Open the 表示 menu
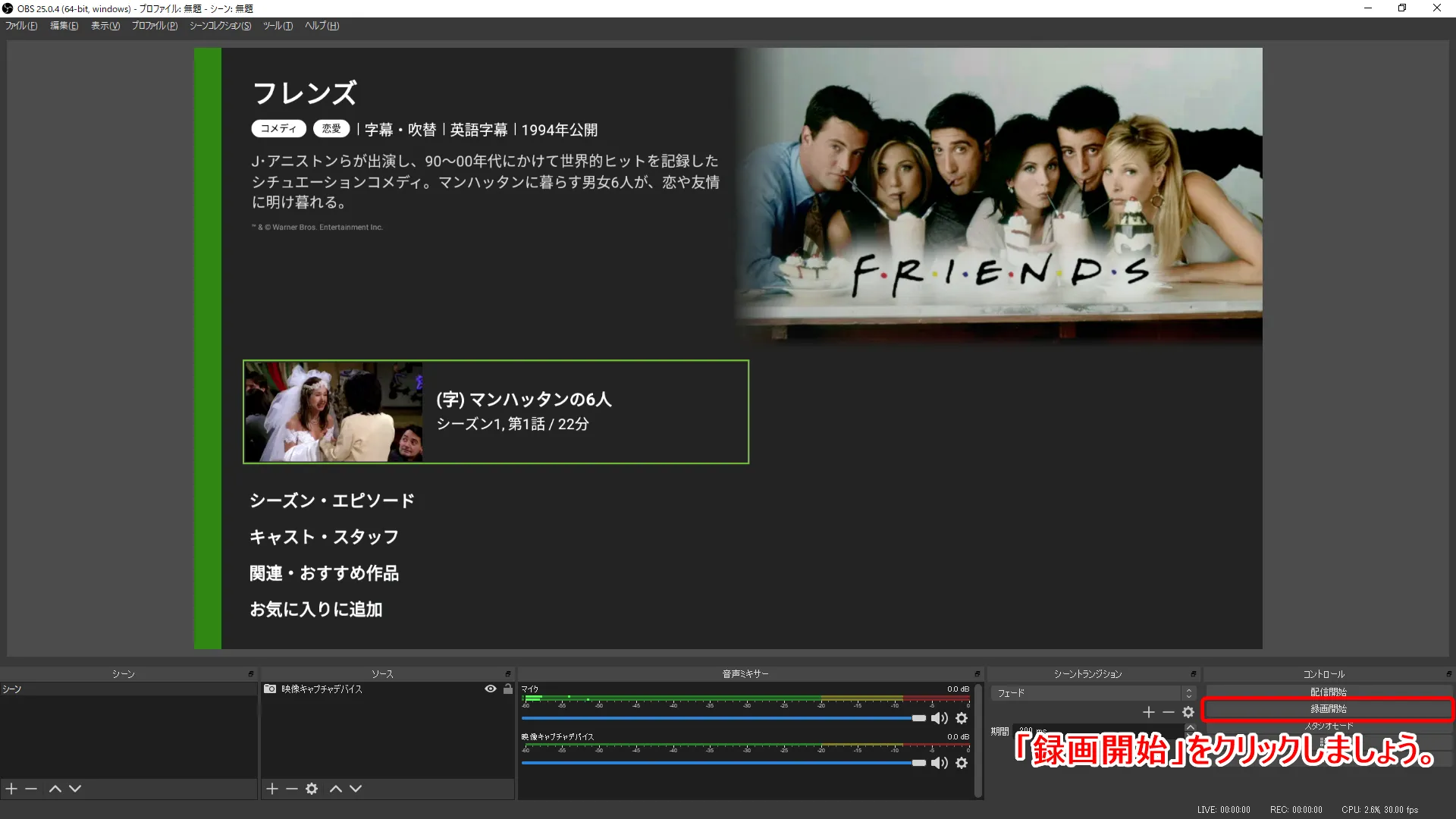 105,26
